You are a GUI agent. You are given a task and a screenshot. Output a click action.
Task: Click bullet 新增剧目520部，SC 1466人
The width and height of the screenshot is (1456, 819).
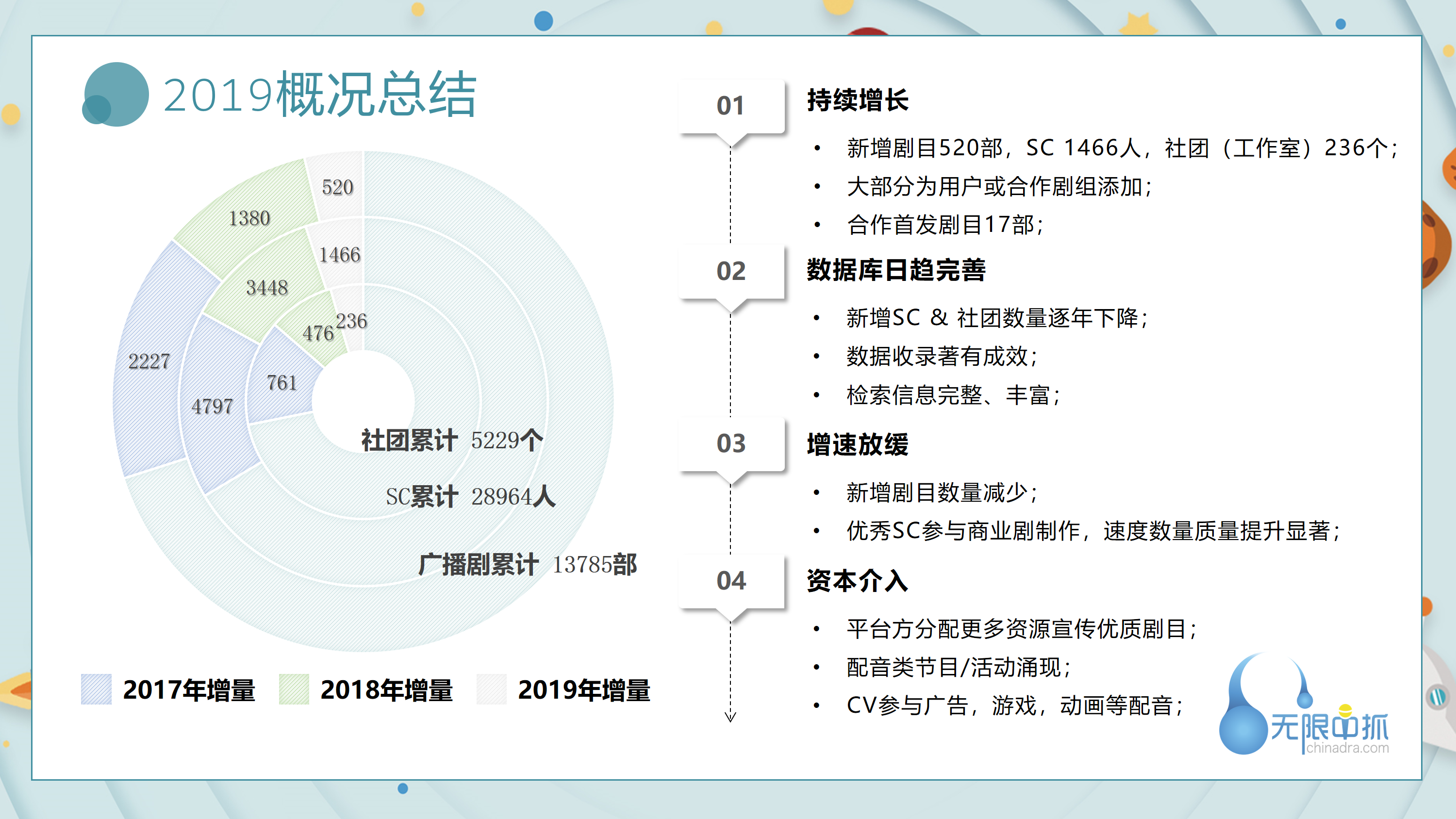tap(1122, 148)
